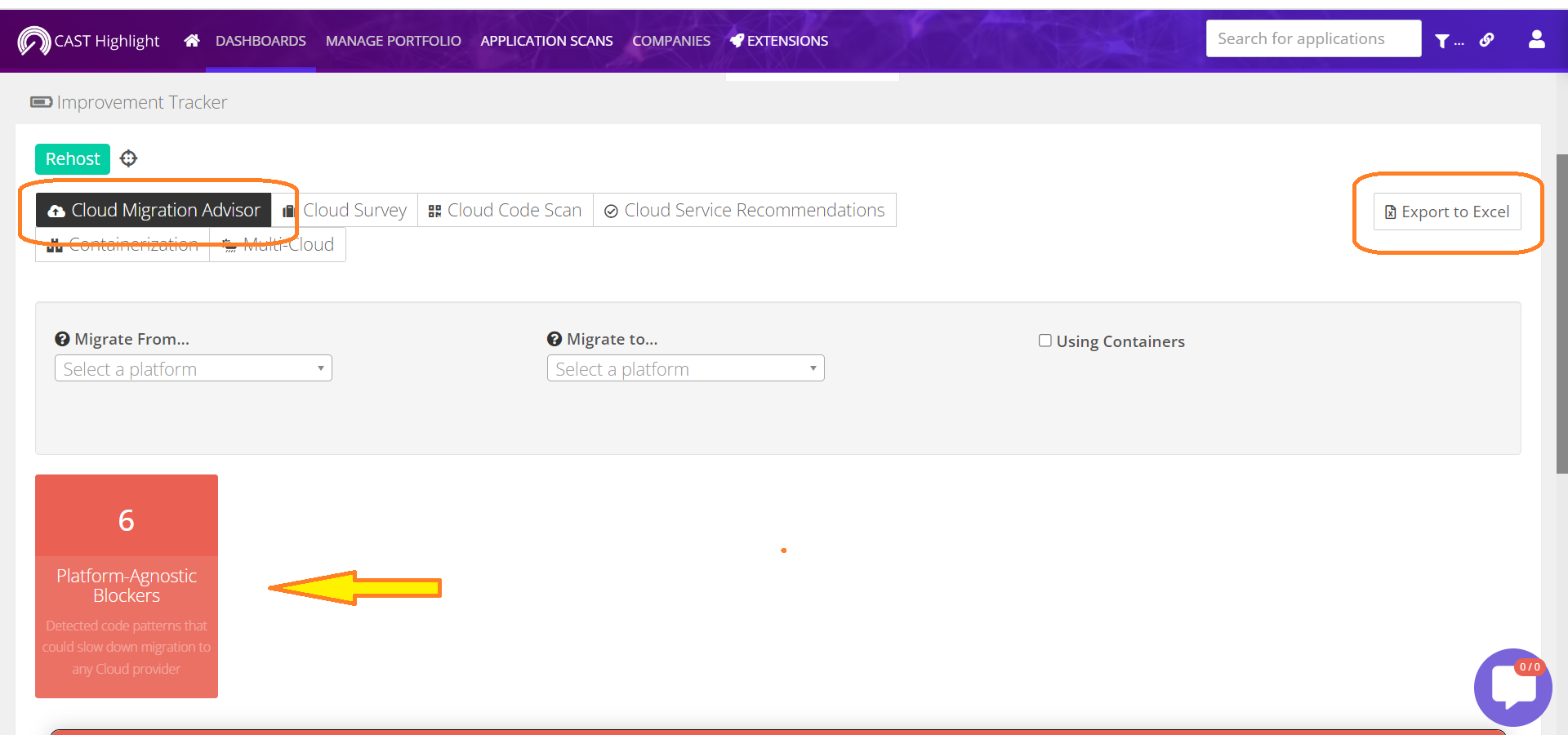Click the link chain icon
This screenshot has width=1568, height=735.
(x=1487, y=39)
